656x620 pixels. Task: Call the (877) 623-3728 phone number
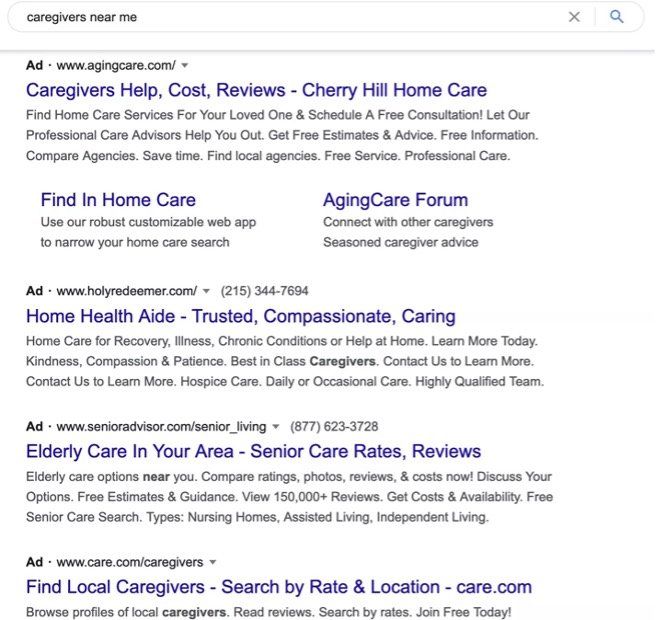[334, 427]
